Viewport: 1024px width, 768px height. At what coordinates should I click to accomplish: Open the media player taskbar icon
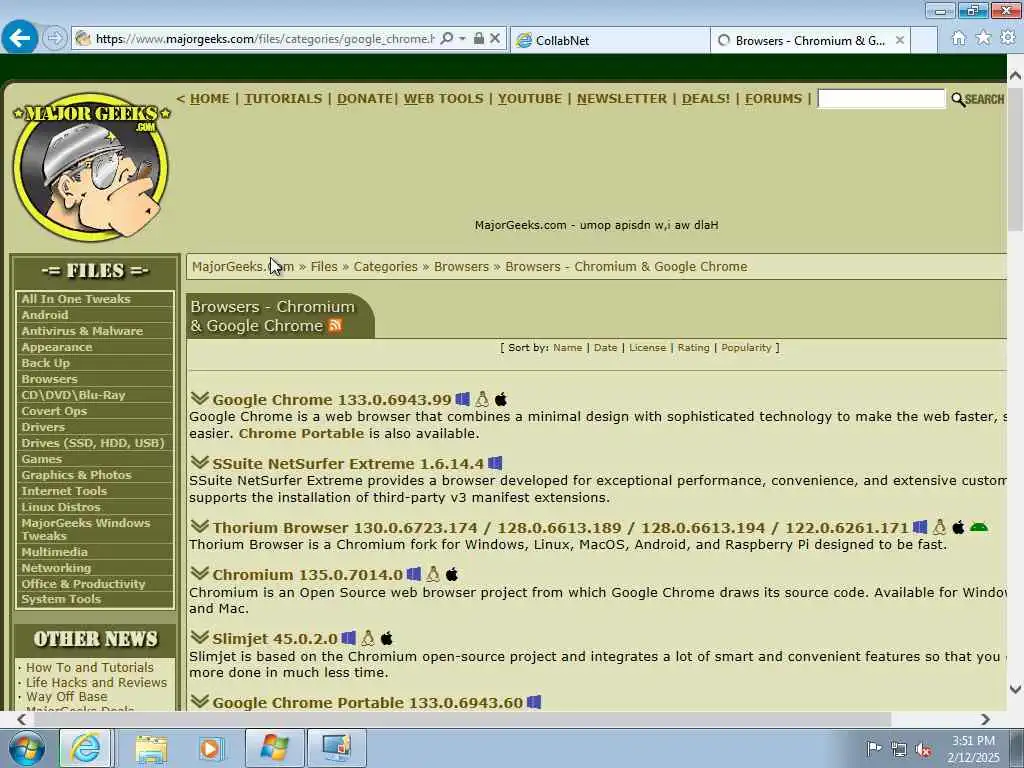211,748
